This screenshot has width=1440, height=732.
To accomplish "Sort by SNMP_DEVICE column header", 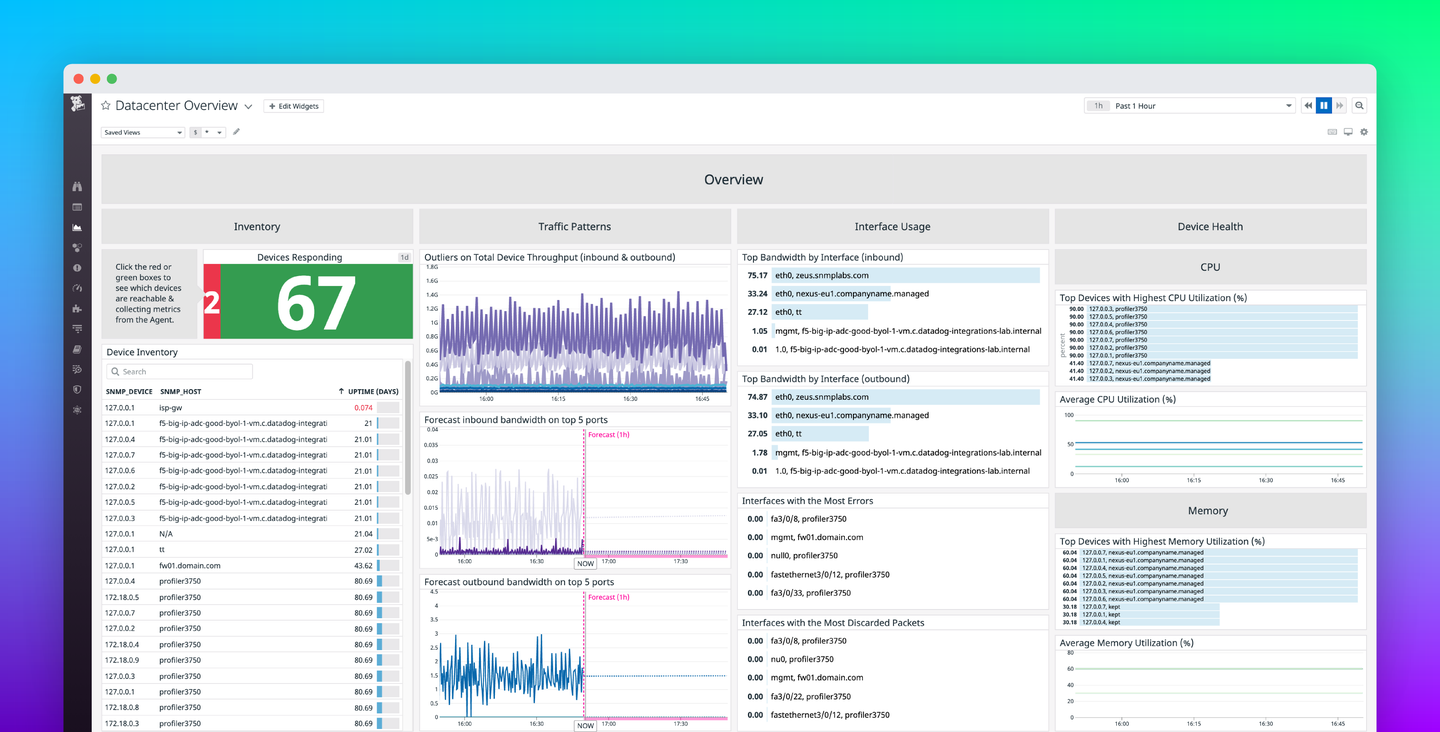I will pyautogui.click(x=129, y=391).
